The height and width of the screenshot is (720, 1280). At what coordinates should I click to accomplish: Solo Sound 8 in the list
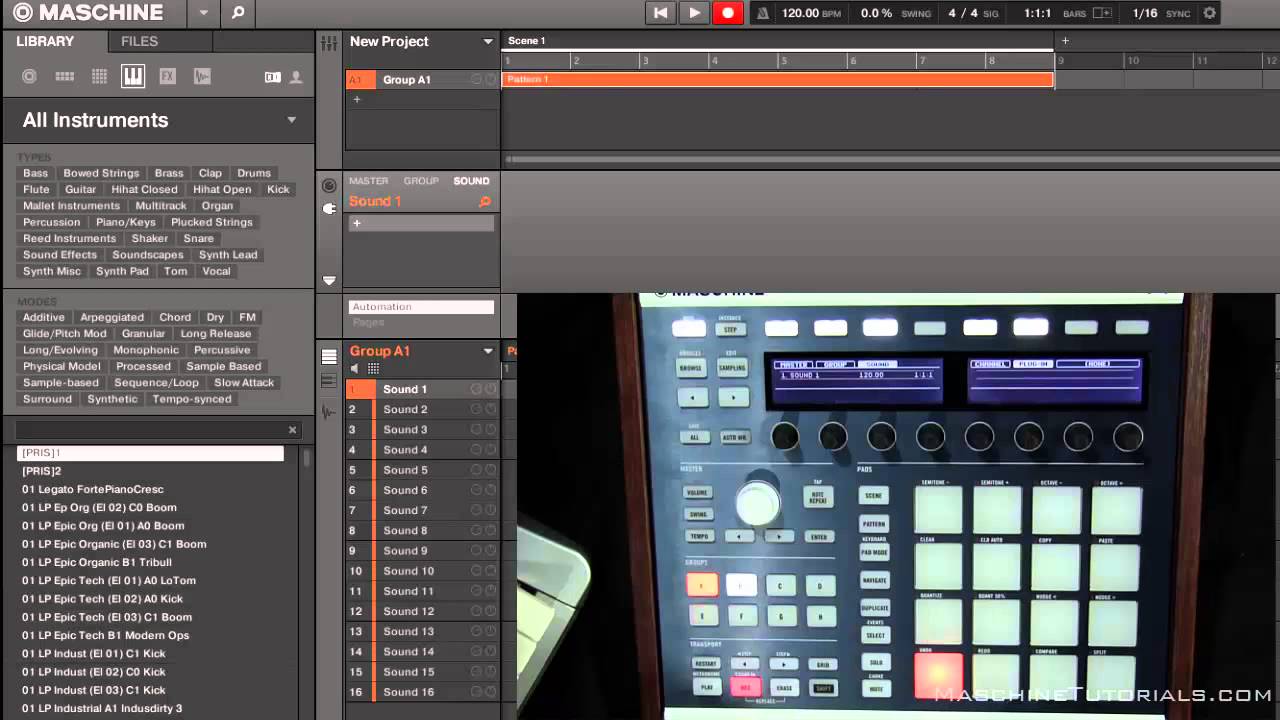pos(476,530)
